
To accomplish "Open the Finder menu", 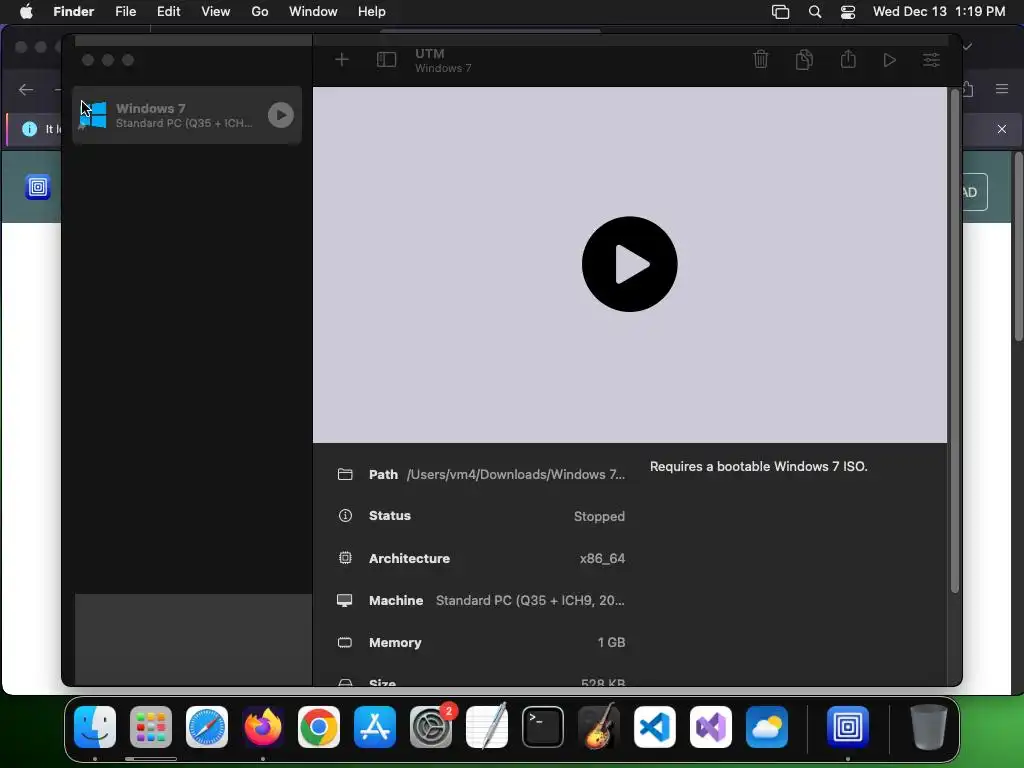I will (x=73, y=12).
